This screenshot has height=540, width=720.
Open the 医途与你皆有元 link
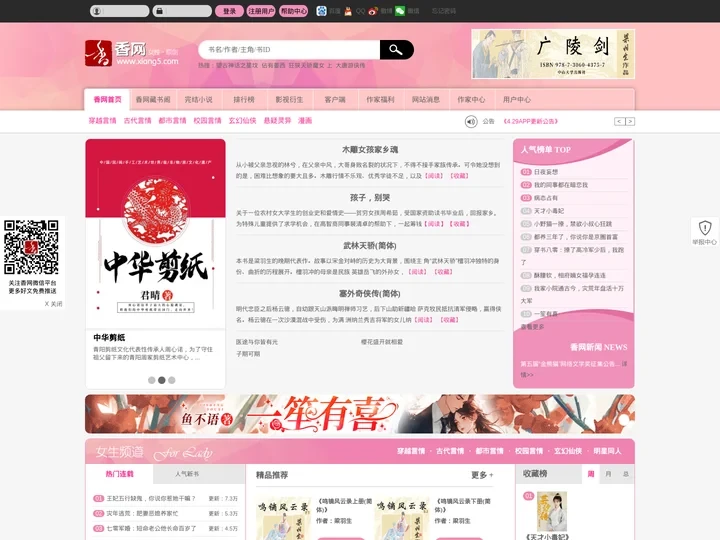point(257,342)
